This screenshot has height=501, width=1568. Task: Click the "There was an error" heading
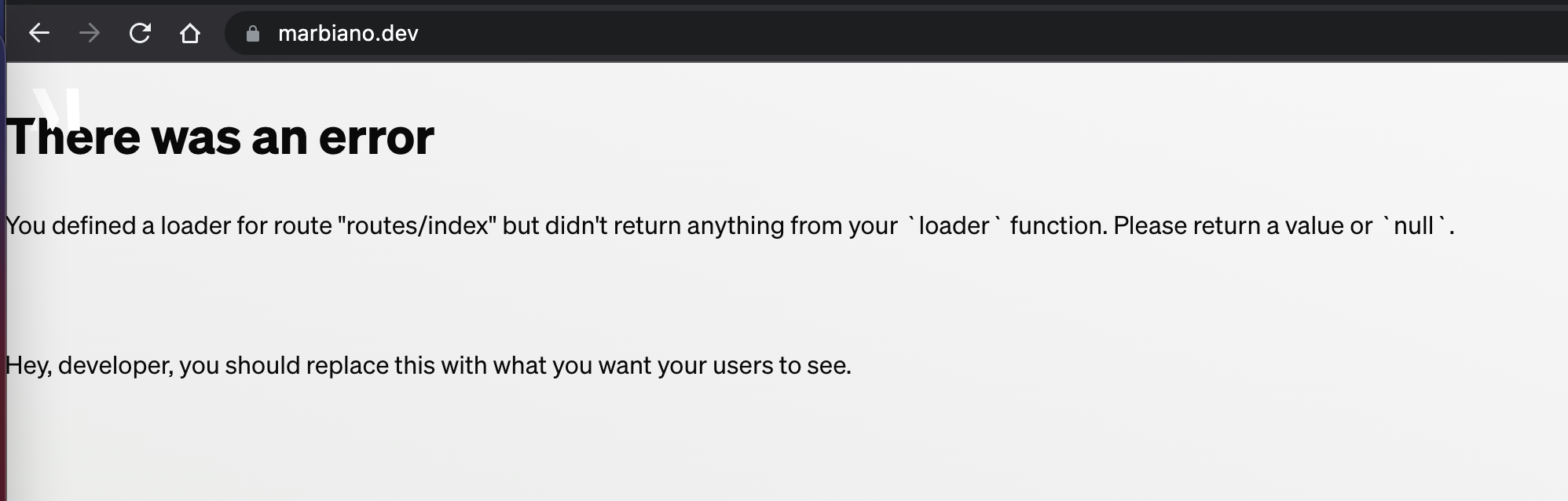point(220,137)
